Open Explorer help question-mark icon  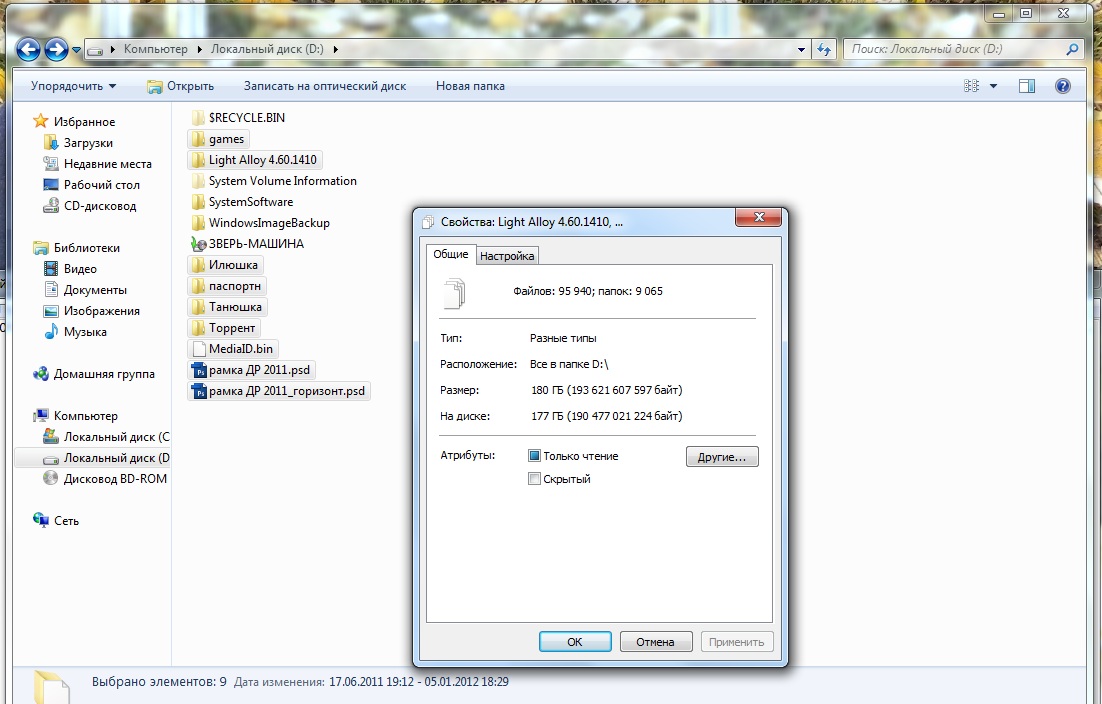pyautogui.click(x=1063, y=86)
